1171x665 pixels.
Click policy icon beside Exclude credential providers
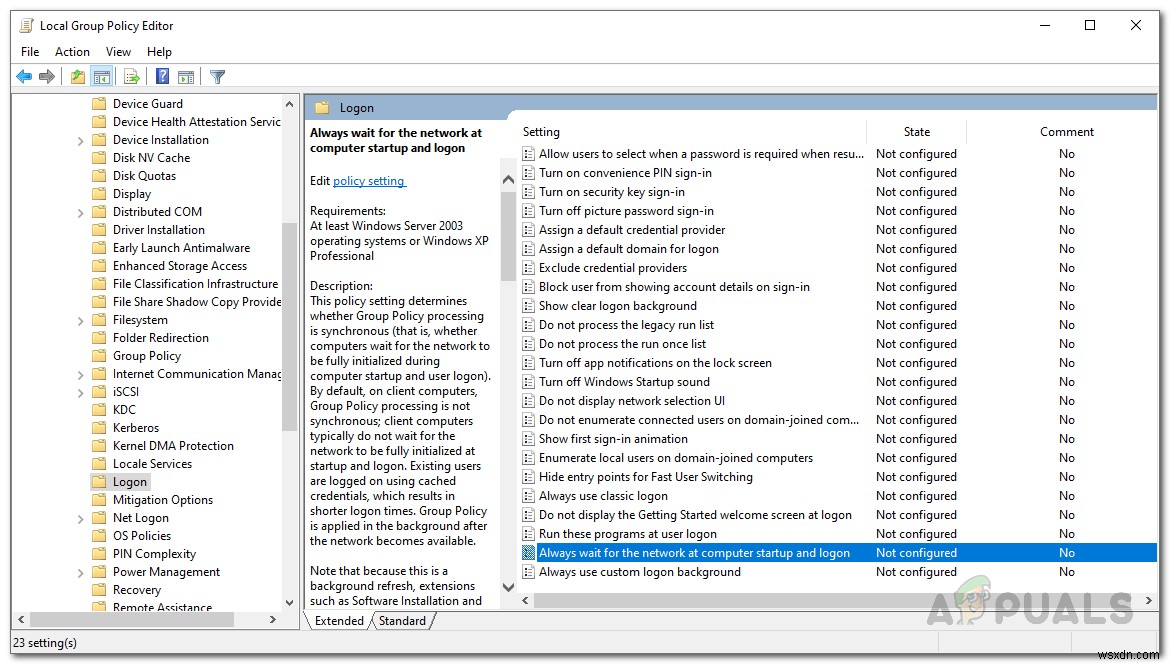click(529, 267)
